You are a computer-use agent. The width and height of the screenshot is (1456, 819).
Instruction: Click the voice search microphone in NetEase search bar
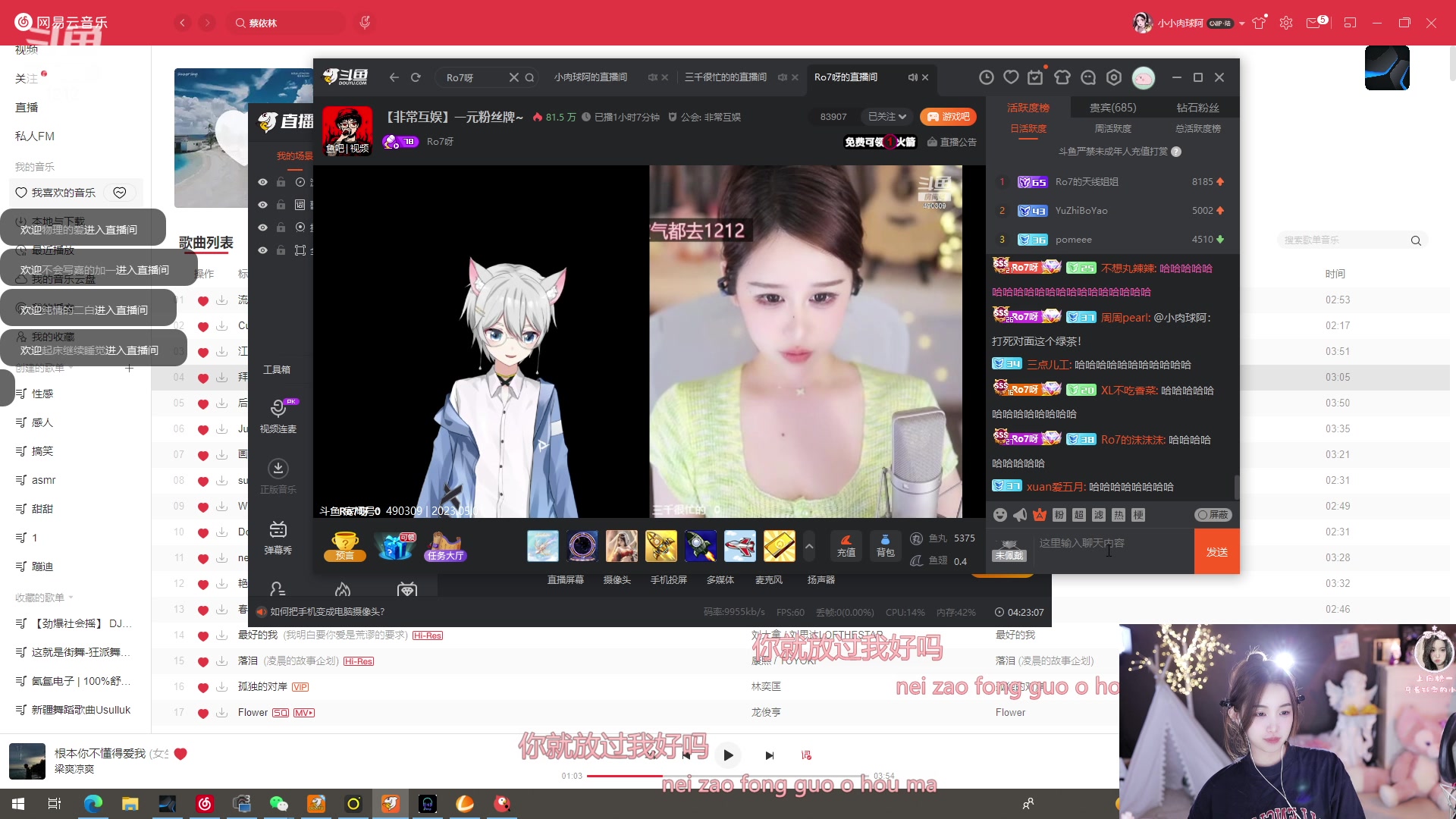[365, 22]
